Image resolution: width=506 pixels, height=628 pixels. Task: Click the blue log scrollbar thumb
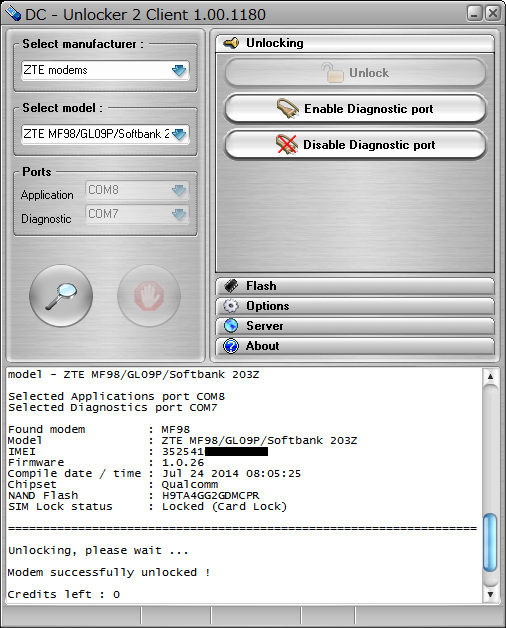point(490,543)
